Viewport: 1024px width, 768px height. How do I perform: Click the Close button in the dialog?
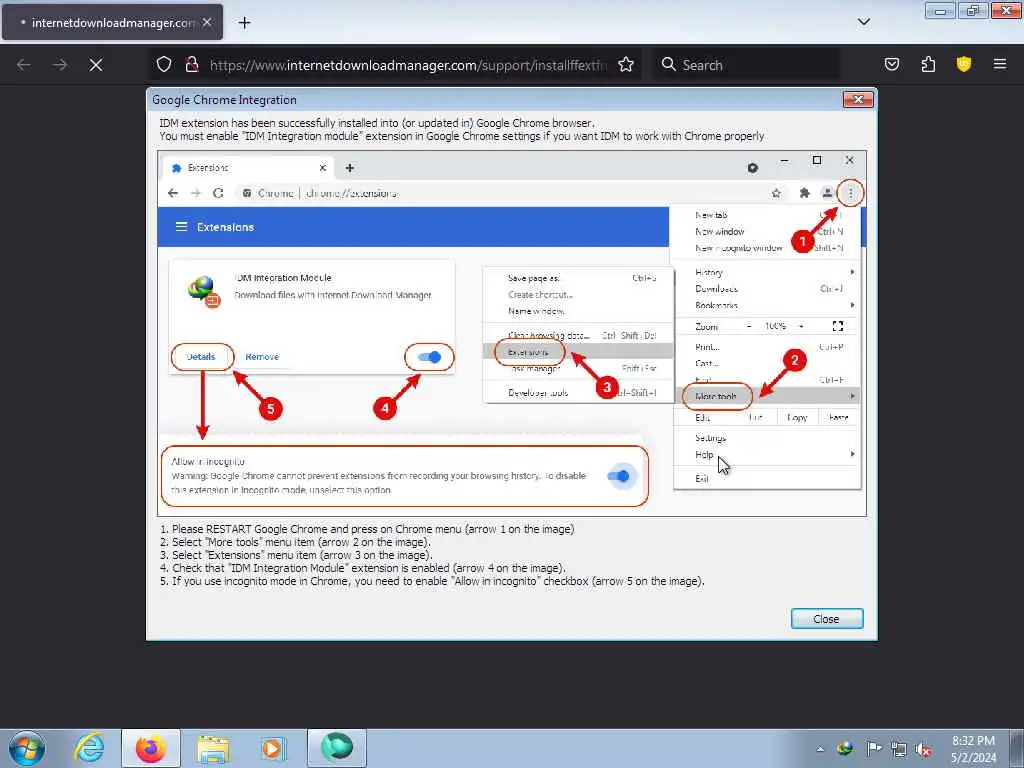pyautogui.click(x=827, y=618)
